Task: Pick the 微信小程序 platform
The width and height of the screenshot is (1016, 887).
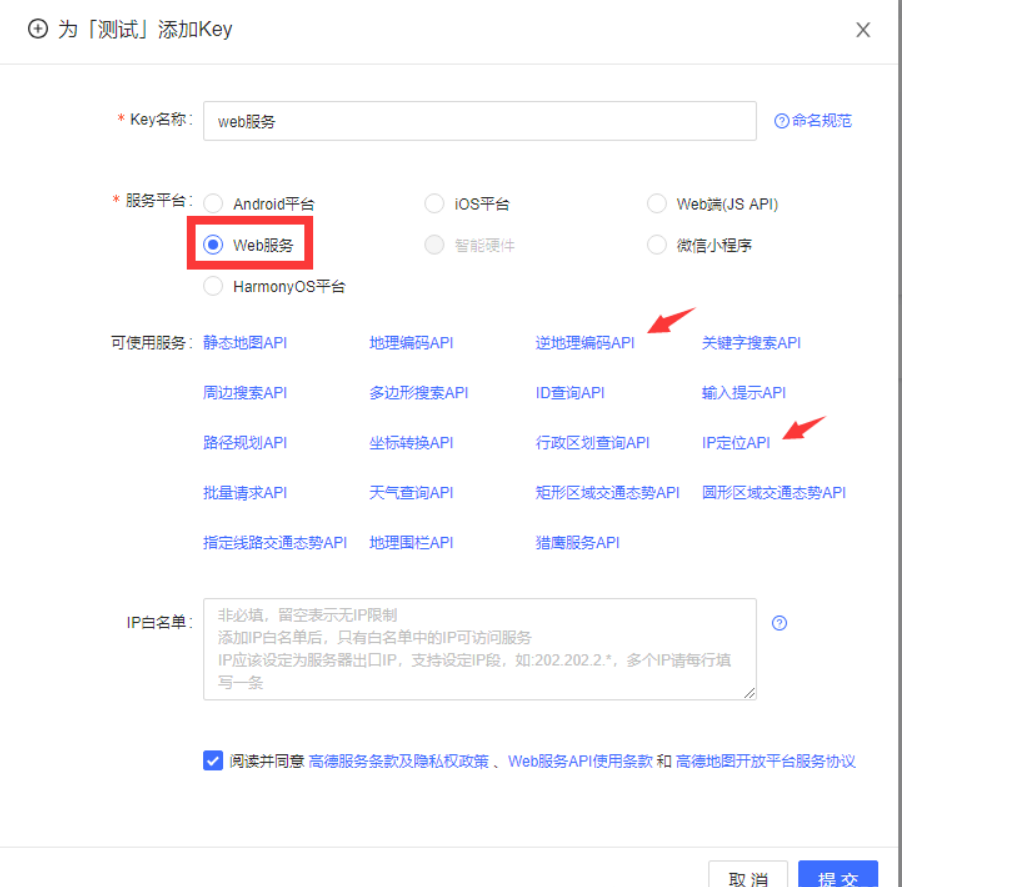Action: click(656, 245)
